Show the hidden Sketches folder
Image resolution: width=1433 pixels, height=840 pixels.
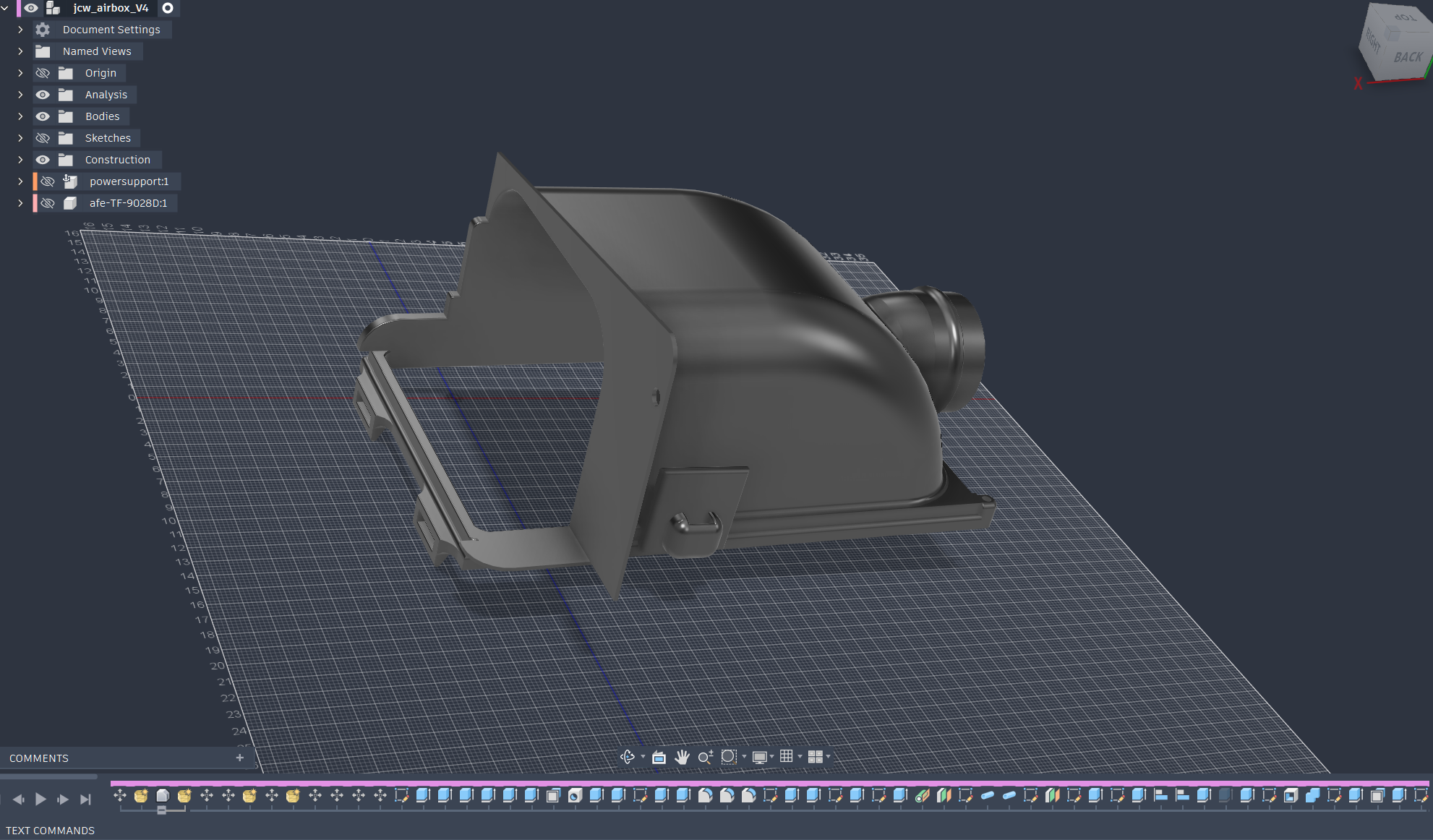tap(43, 138)
